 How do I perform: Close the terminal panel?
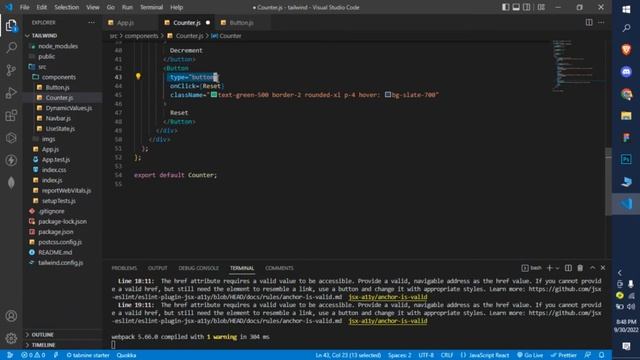(603, 268)
